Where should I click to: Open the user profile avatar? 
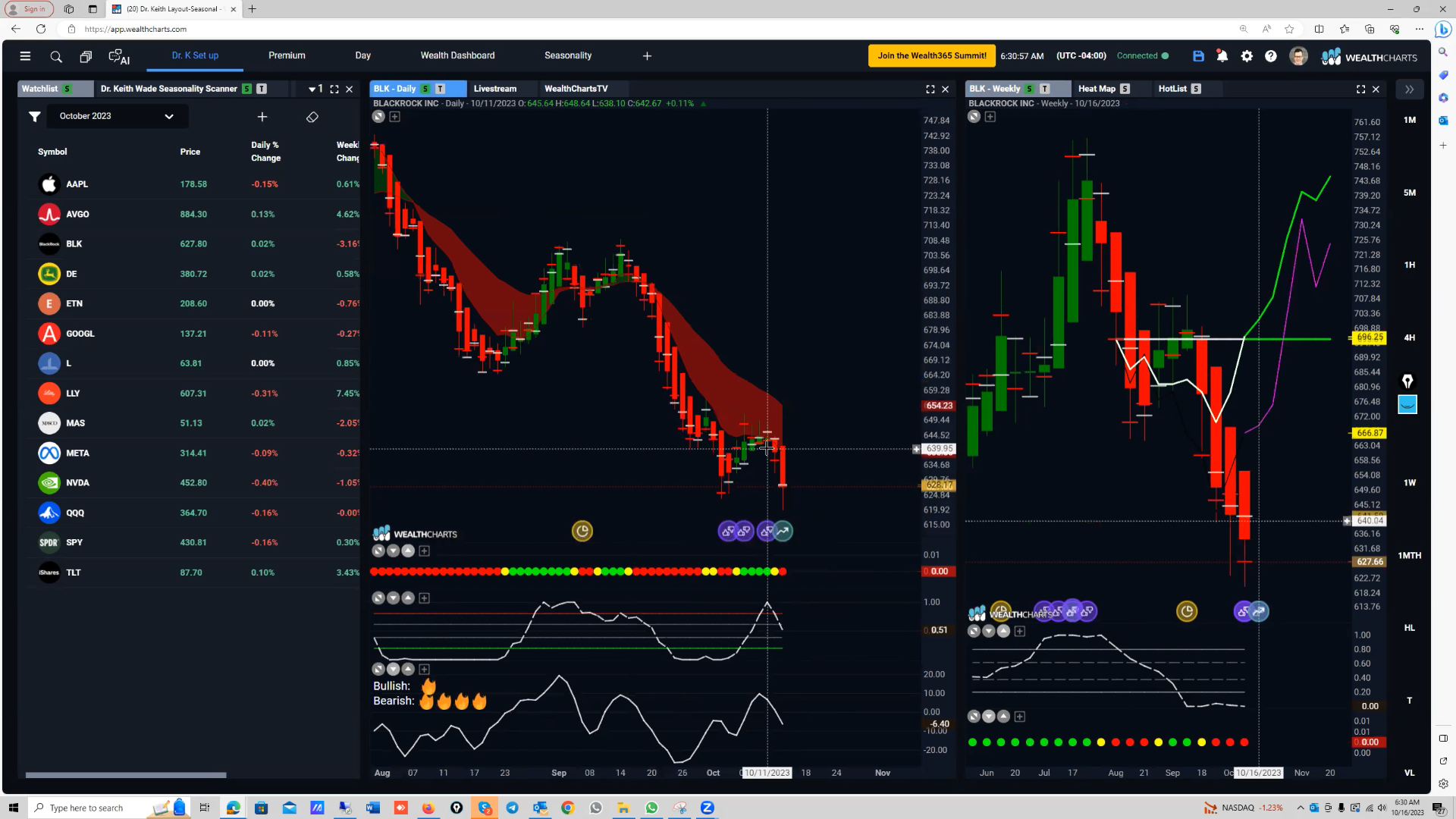tap(1298, 56)
